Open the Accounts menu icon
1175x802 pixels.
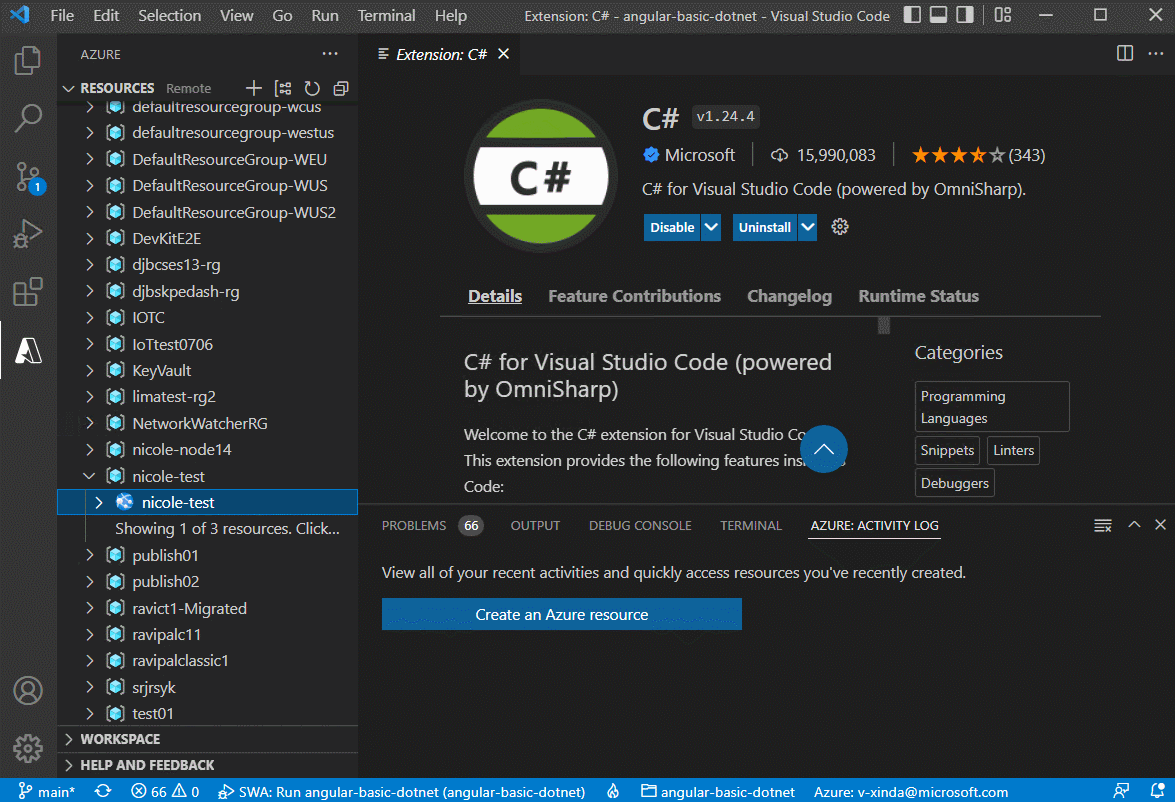28,690
